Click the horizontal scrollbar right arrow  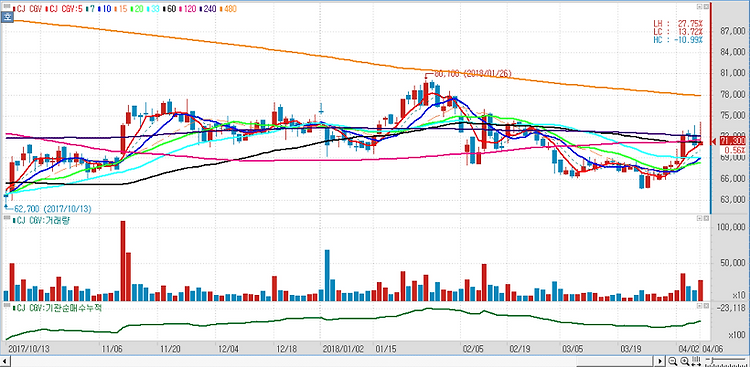(x=660, y=361)
